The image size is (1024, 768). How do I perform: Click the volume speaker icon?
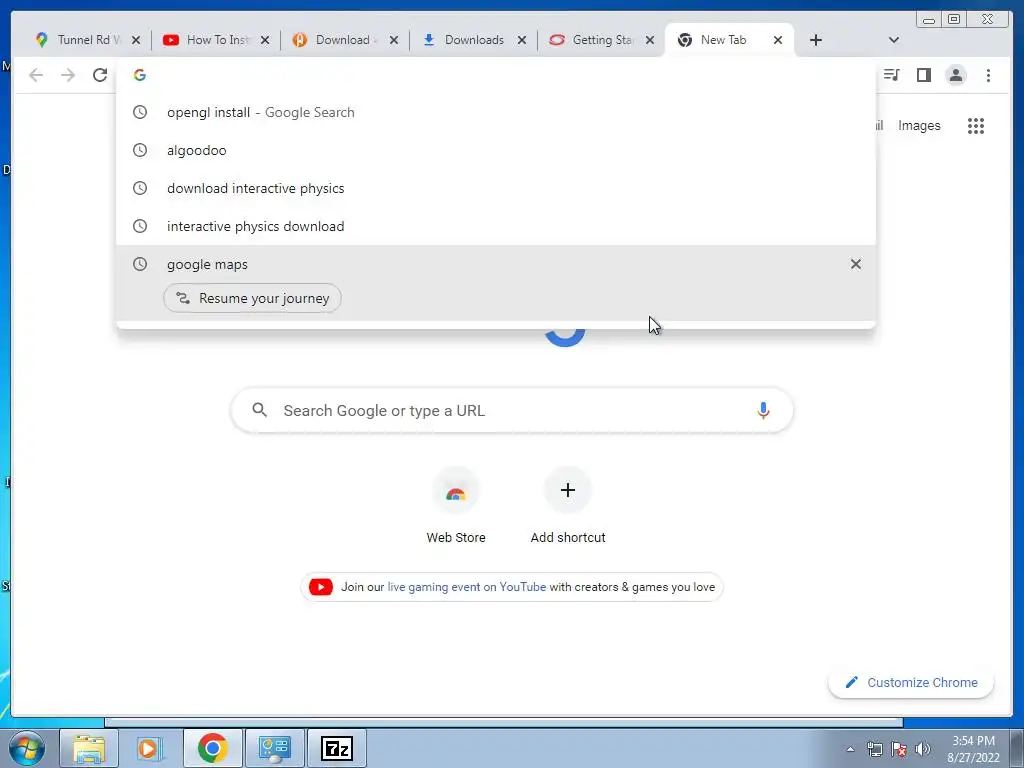coord(923,749)
